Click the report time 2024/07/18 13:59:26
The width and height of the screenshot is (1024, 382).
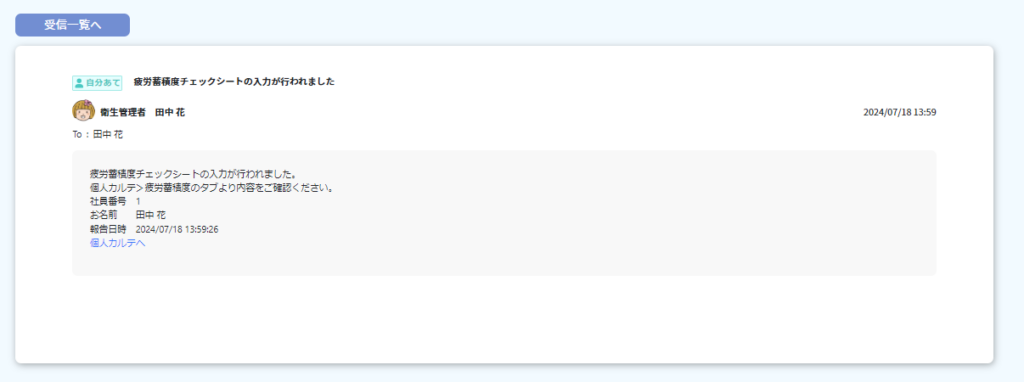[177, 229]
